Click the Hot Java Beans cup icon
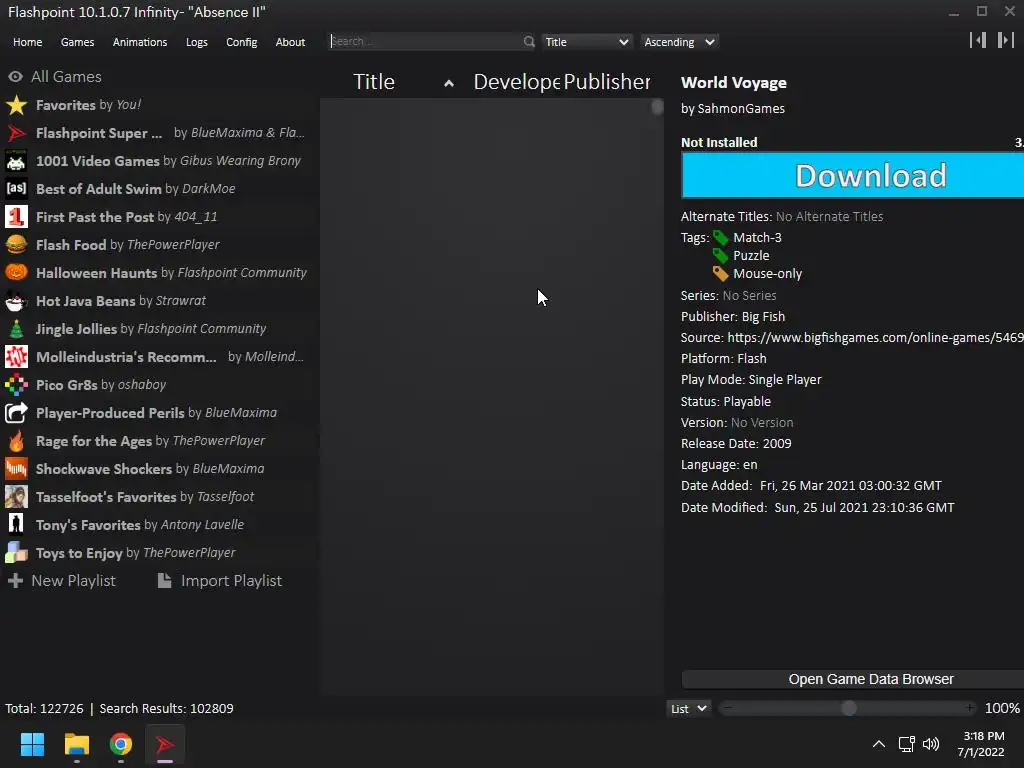This screenshot has height=768, width=1024. point(16,301)
